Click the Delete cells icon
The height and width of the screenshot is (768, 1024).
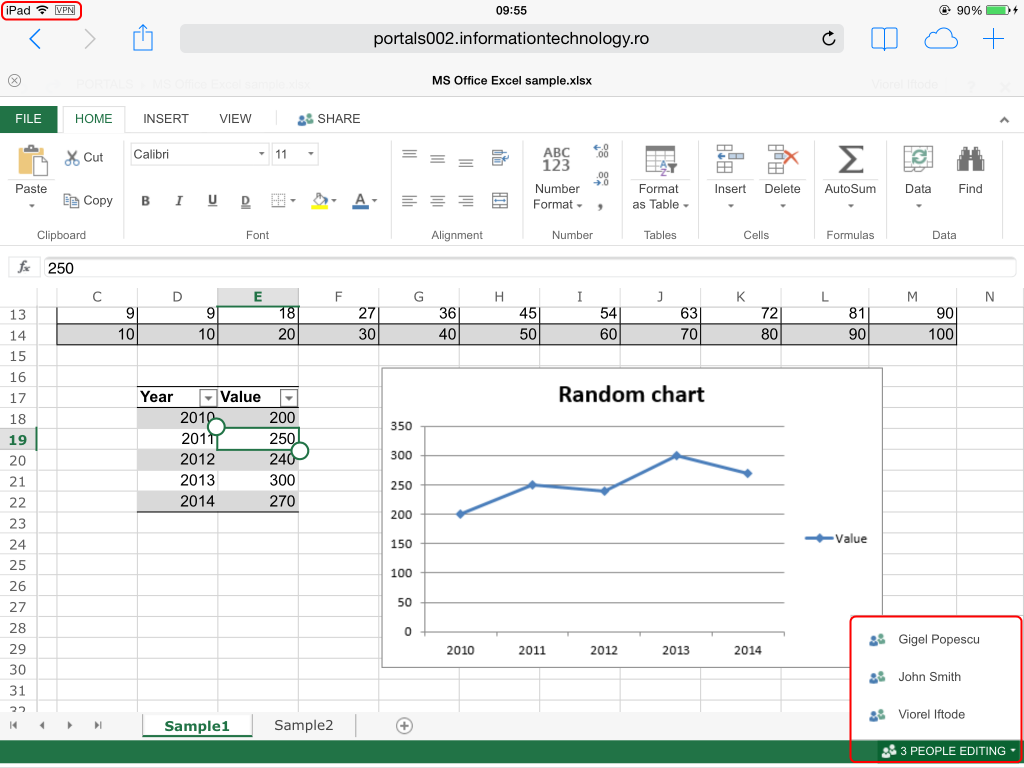(782, 160)
